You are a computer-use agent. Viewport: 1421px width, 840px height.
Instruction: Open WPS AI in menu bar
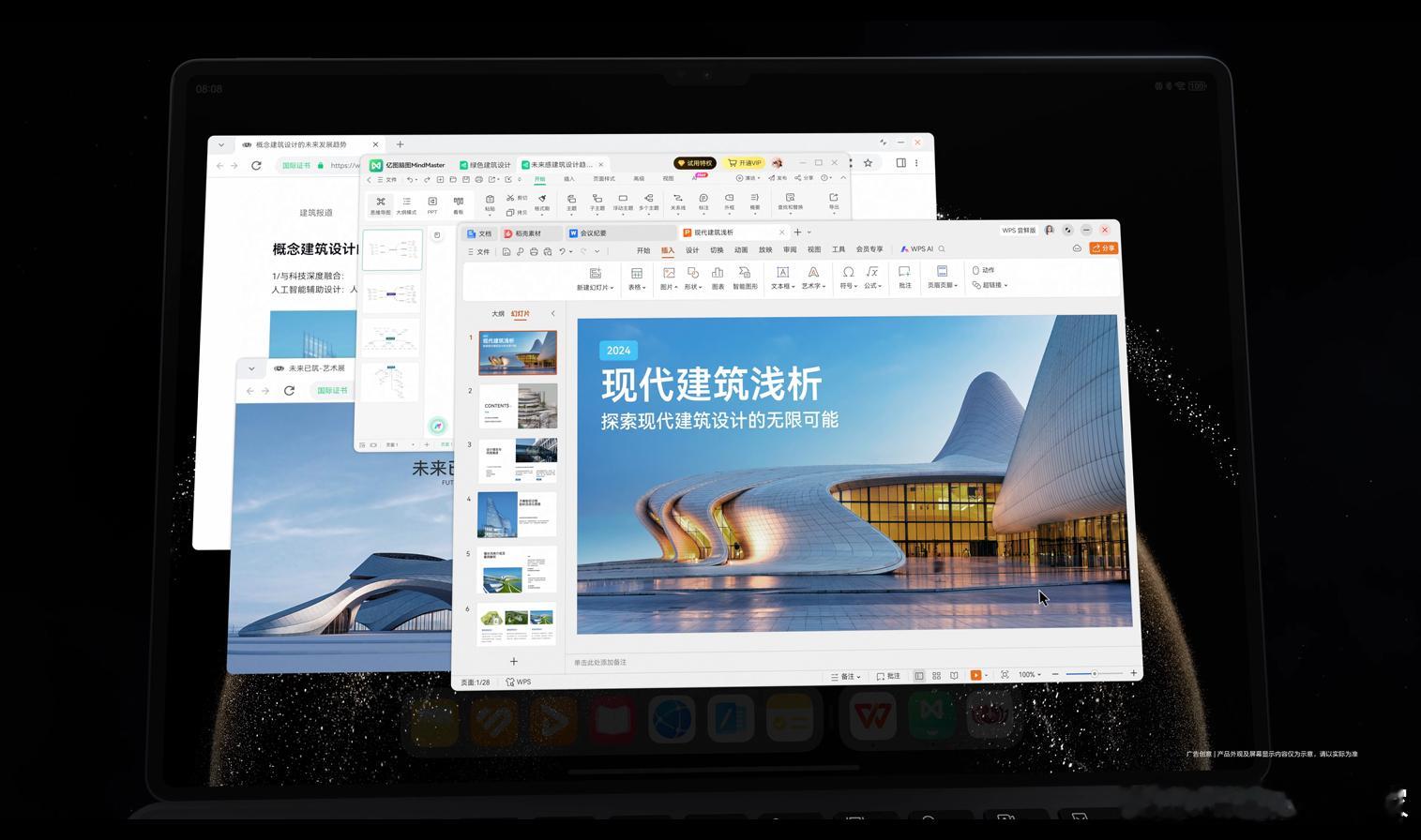[917, 249]
